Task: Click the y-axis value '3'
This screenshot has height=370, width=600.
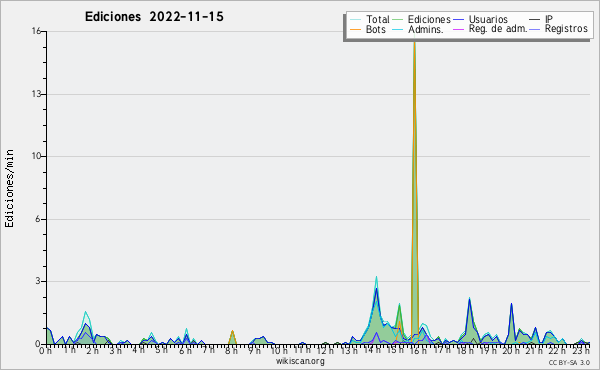Action: coord(38,281)
